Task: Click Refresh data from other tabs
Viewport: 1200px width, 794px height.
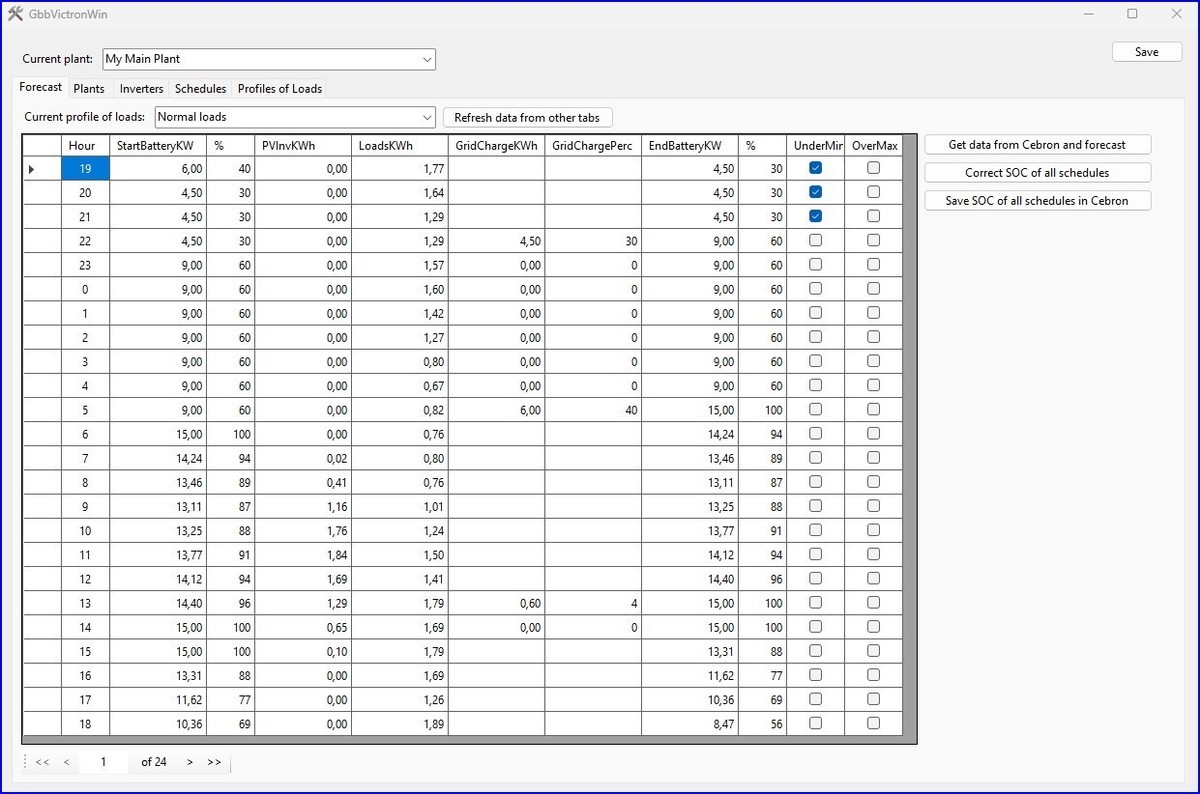Action: pyautogui.click(x=527, y=118)
